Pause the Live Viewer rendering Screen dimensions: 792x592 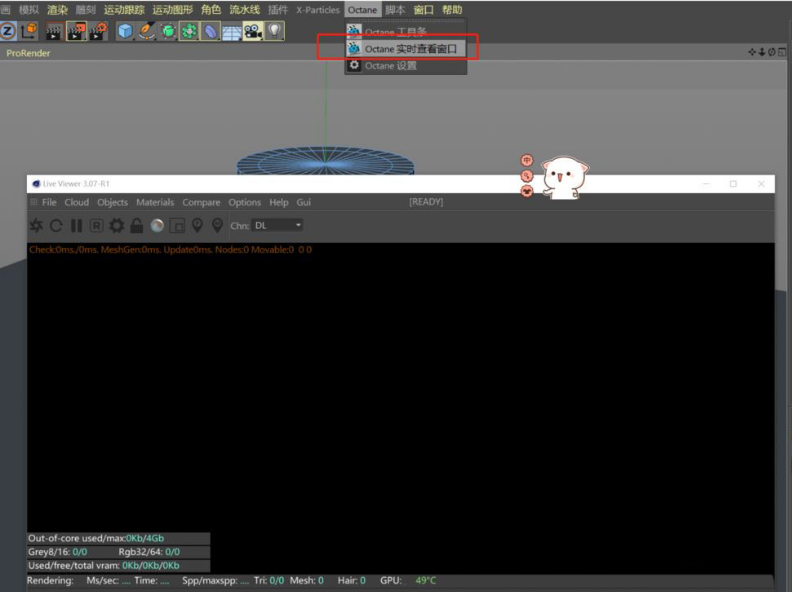pyautogui.click(x=76, y=225)
